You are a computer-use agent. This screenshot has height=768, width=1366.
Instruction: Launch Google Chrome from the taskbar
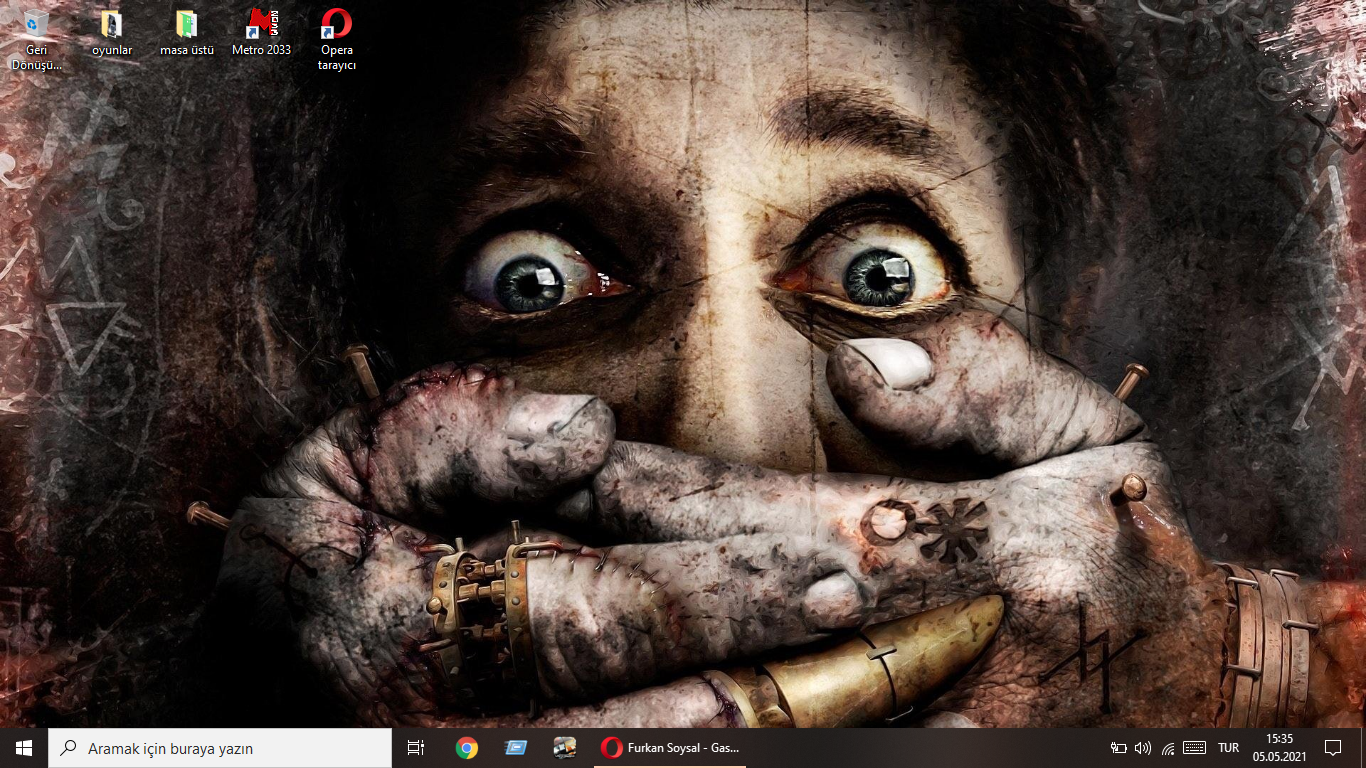pyautogui.click(x=464, y=747)
